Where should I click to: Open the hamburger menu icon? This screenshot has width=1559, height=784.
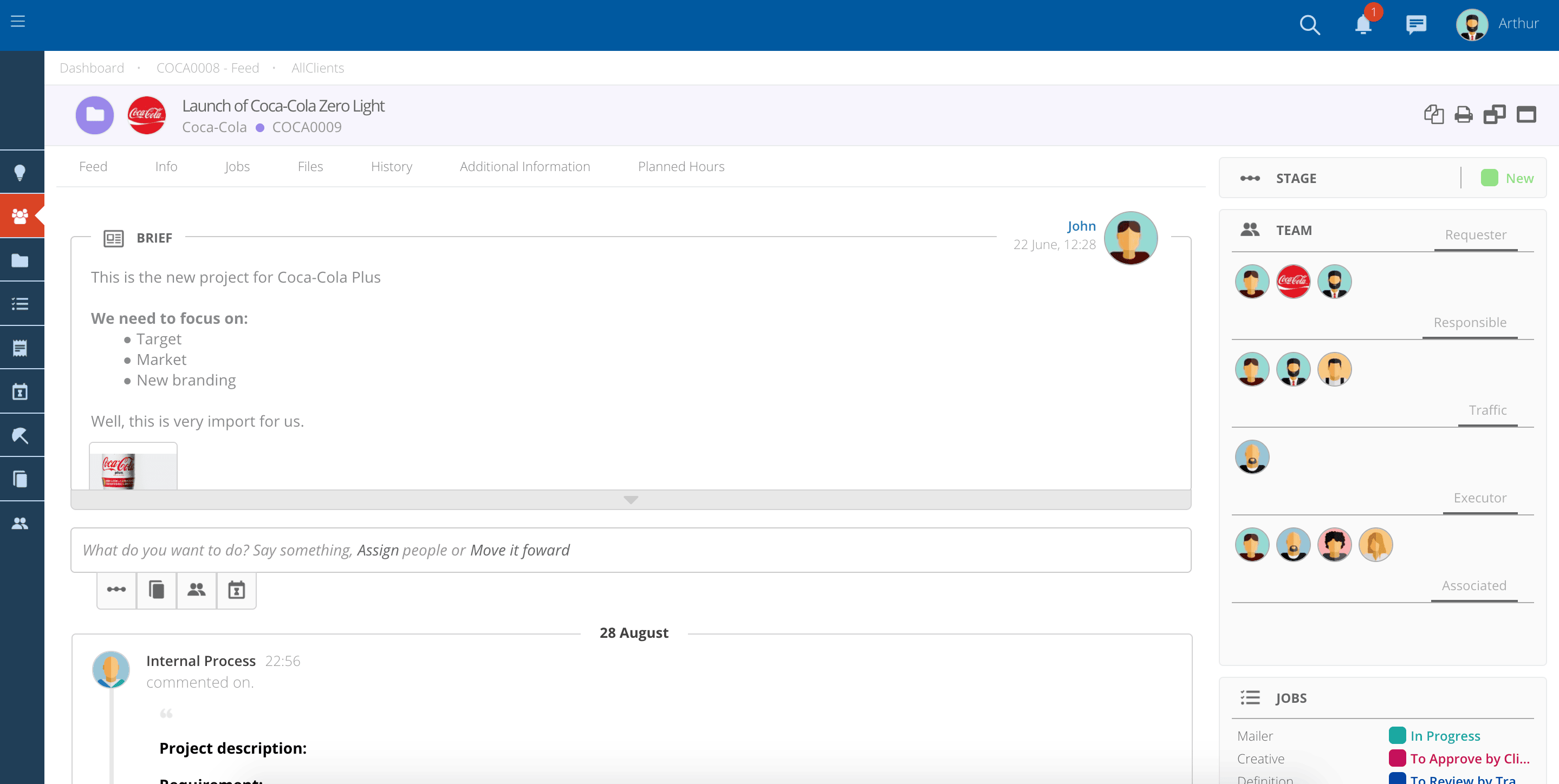pyautogui.click(x=18, y=22)
